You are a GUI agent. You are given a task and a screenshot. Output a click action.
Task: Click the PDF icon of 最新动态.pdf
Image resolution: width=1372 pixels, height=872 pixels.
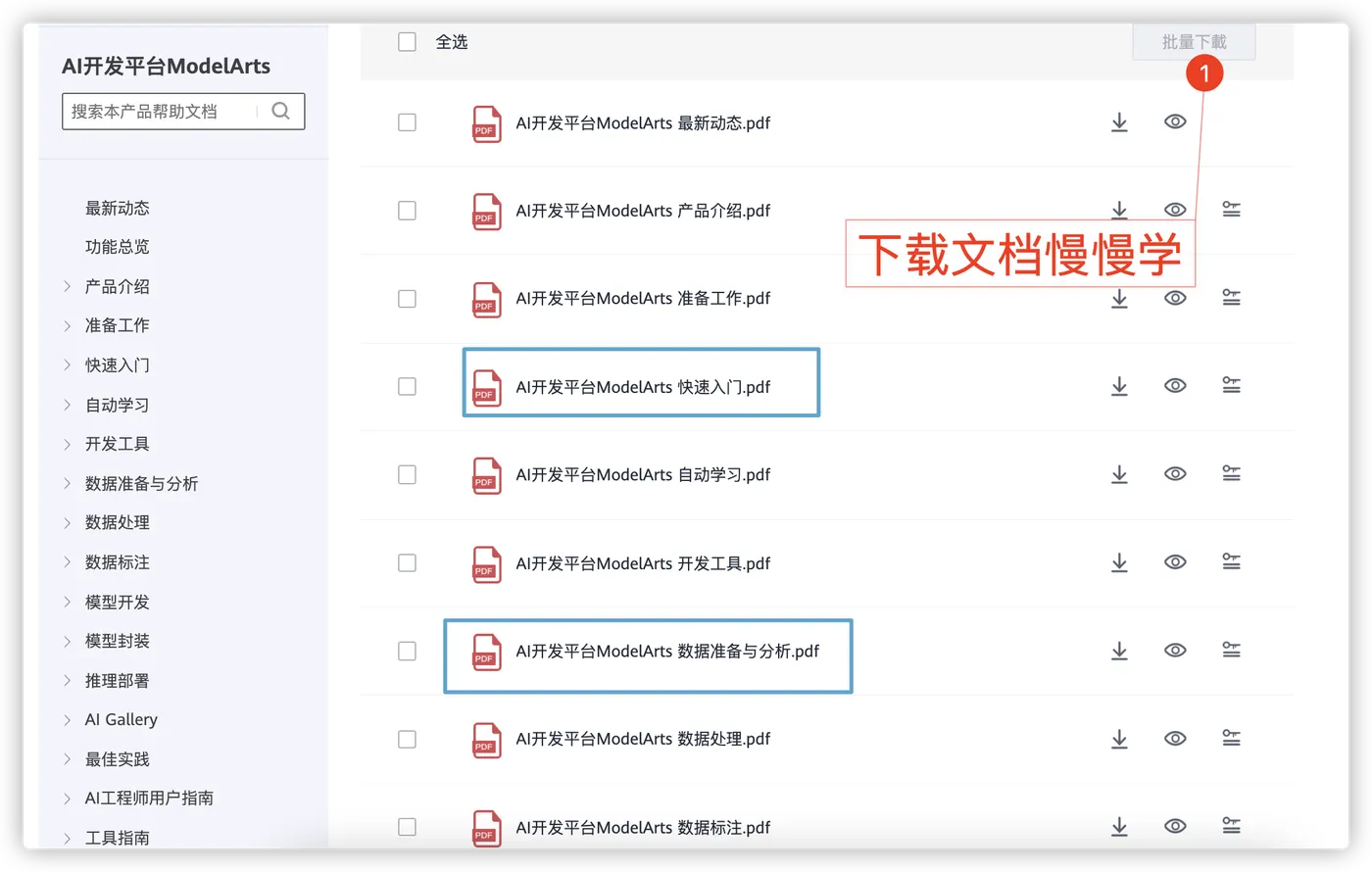click(486, 123)
